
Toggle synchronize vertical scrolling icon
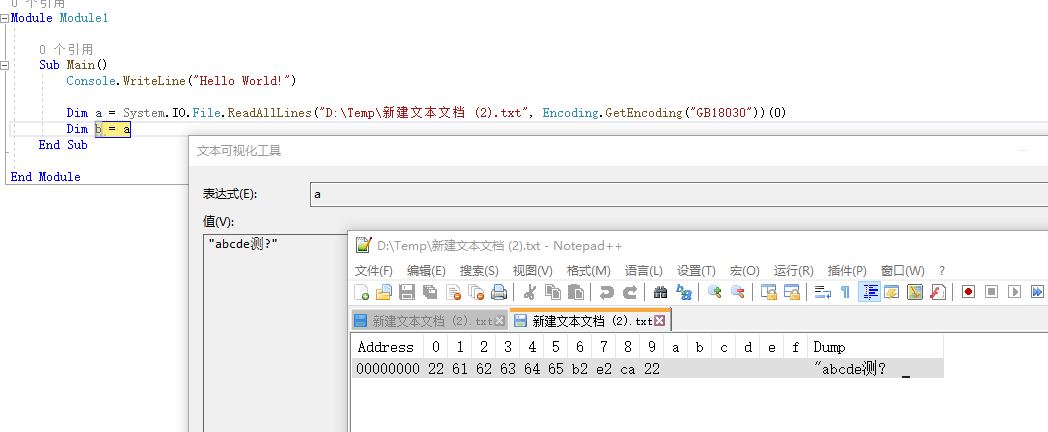[x=769, y=292]
